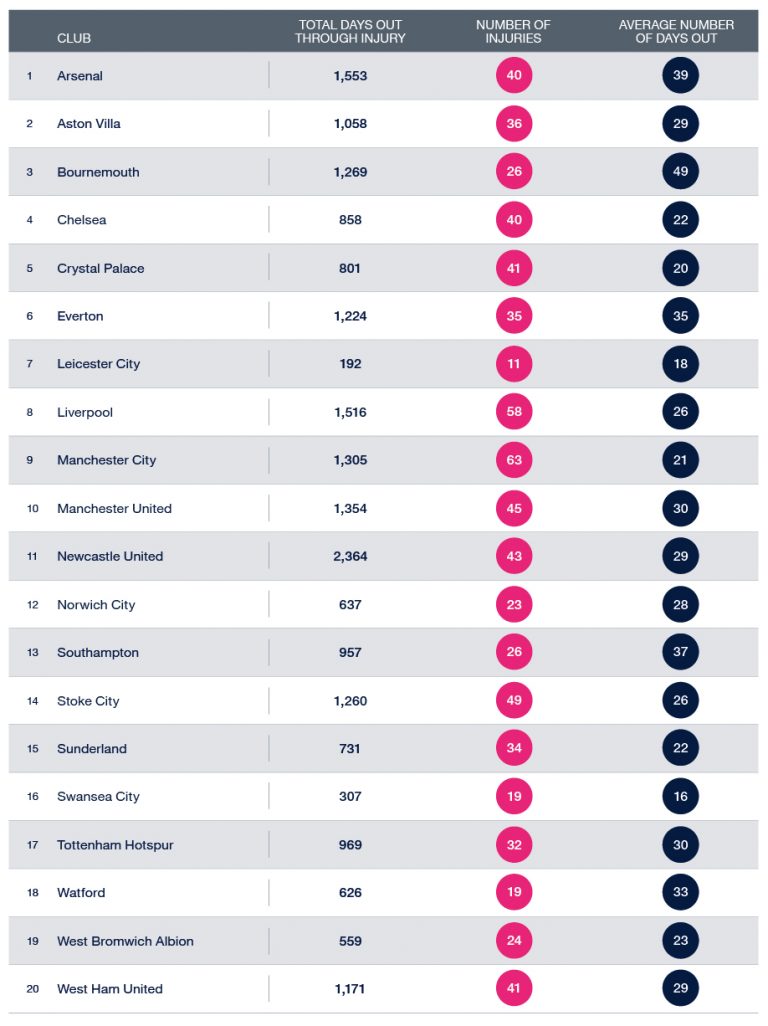Click the Number of Injuries column header

pyautogui.click(x=514, y=31)
